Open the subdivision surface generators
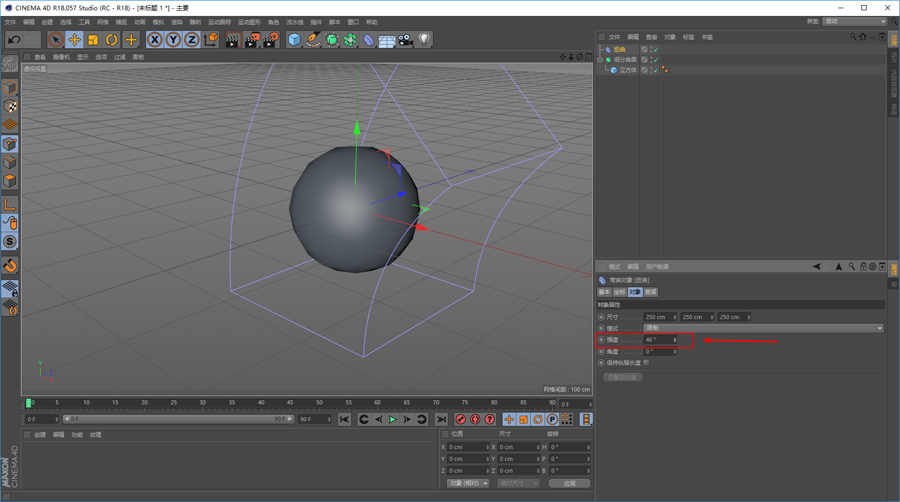This screenshot has height=502, width=900. 332,40
